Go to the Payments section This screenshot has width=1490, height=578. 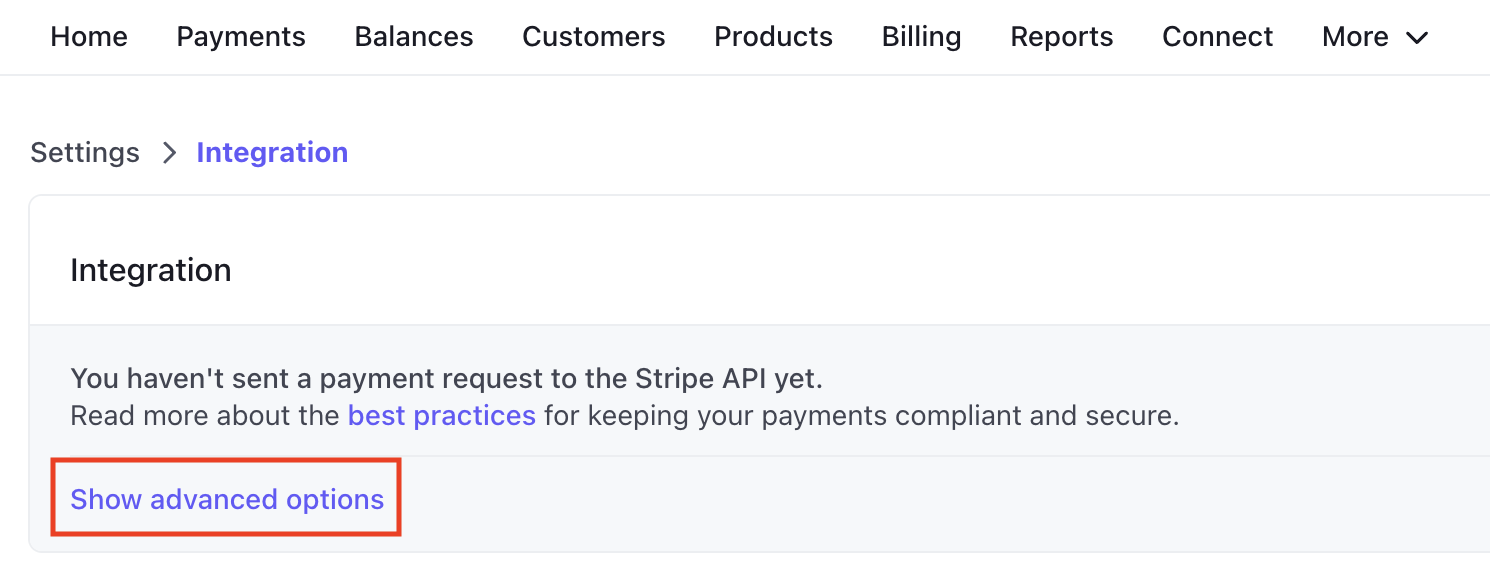coord(241,37)
